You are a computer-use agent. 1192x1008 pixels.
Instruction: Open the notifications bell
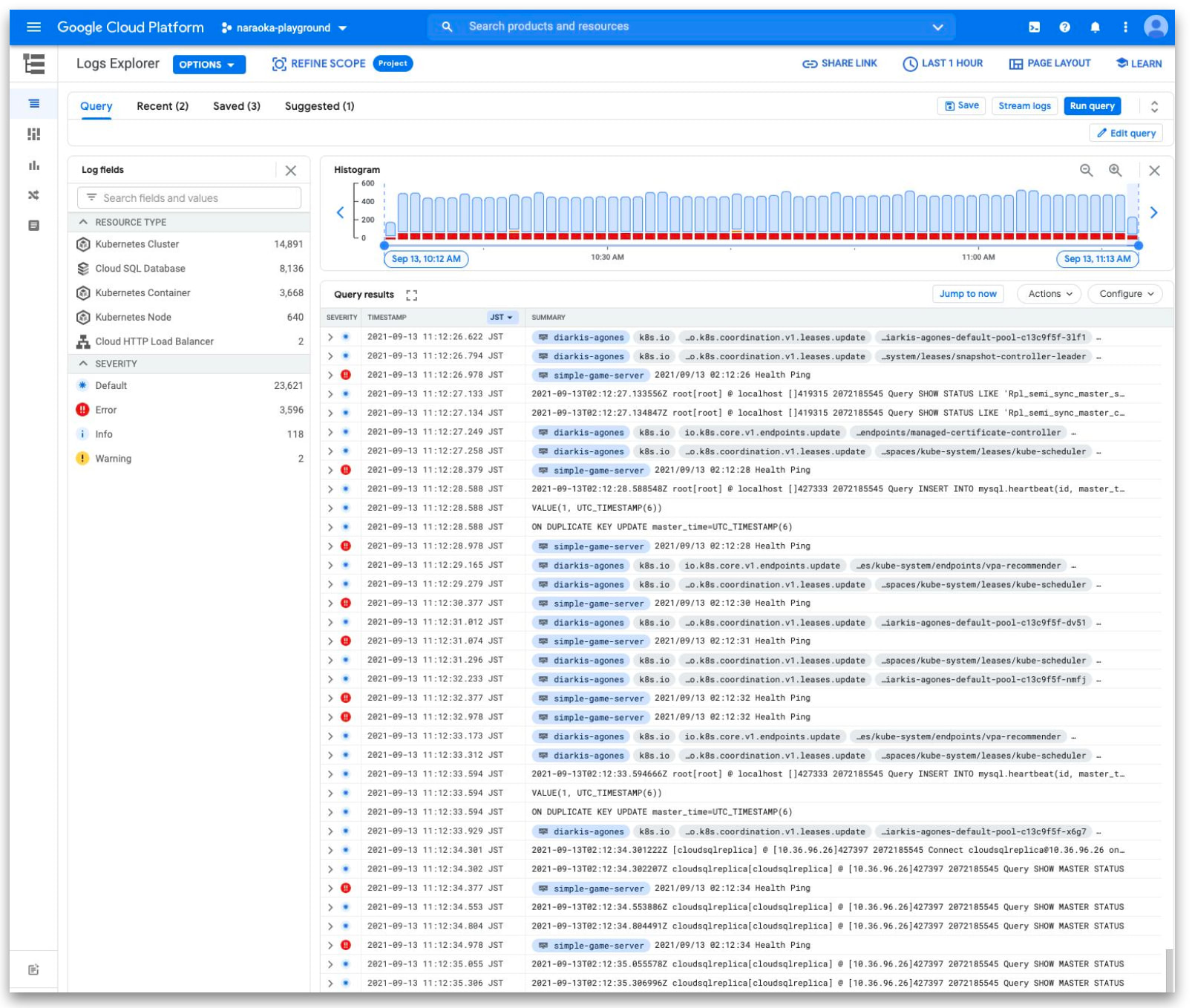1095,27
